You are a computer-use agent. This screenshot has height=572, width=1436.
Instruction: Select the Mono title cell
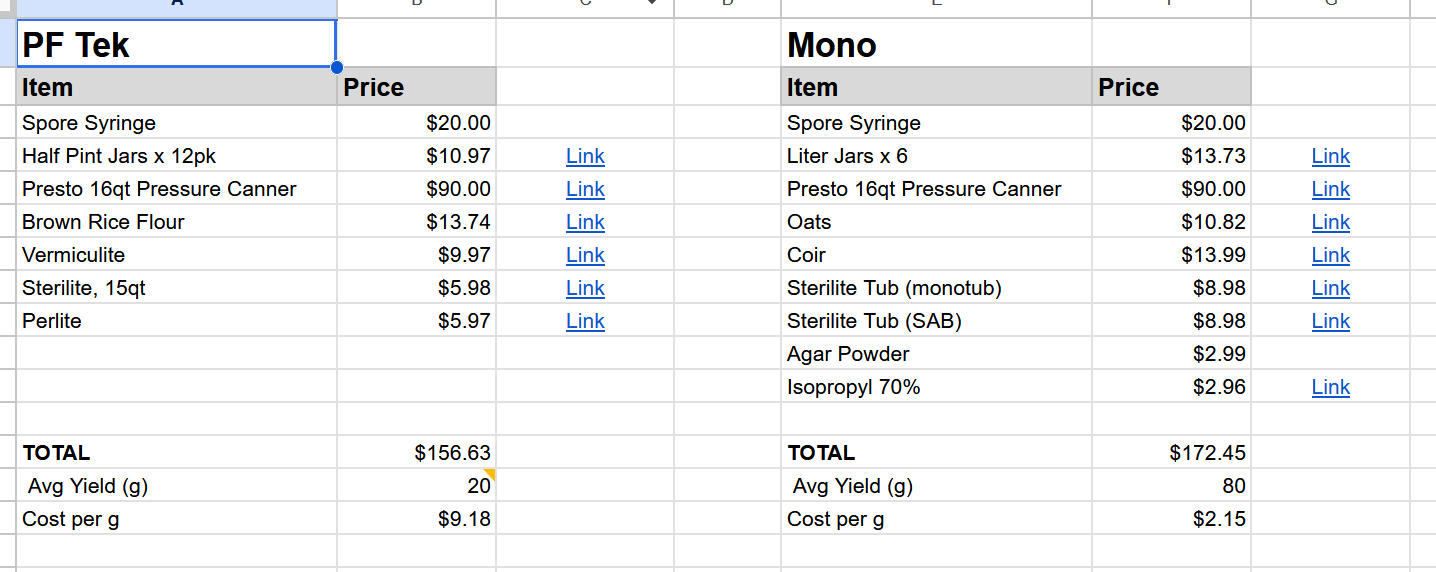tap(936, 44)
